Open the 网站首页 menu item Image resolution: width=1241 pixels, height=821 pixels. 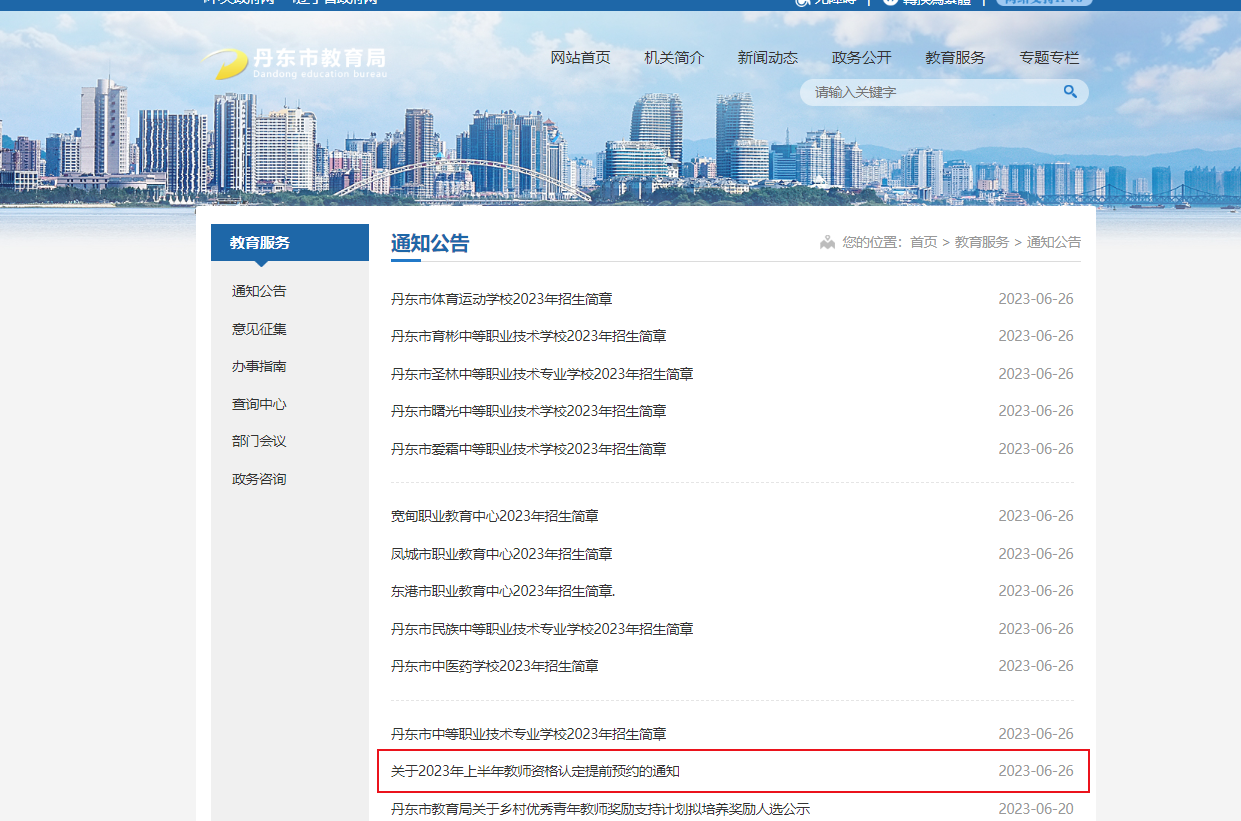pos(580,58)
